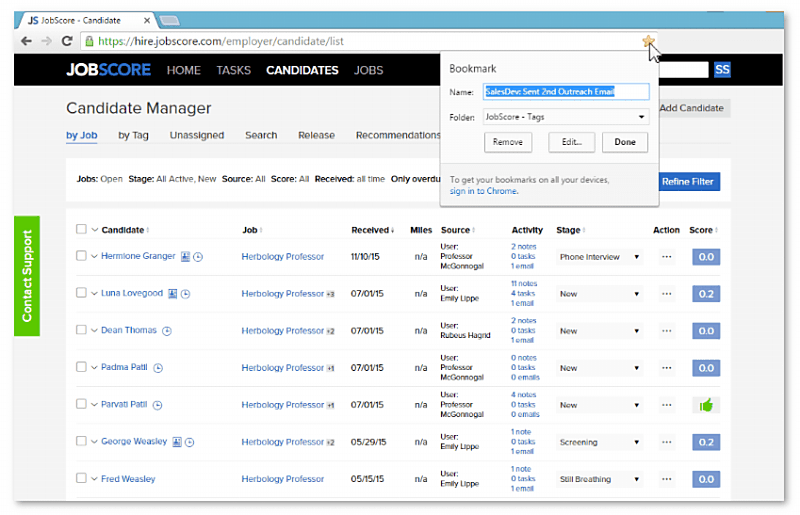800x515 pixels.
Task: Click Done in the Bookmark popup
Action: pos(625,142)
